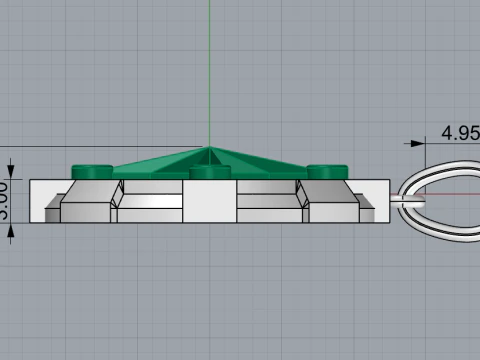Image resolution: width=480 pixels, height=360 pixels.
Task: Select the small connector link beside base
Action: click(407, 201)
